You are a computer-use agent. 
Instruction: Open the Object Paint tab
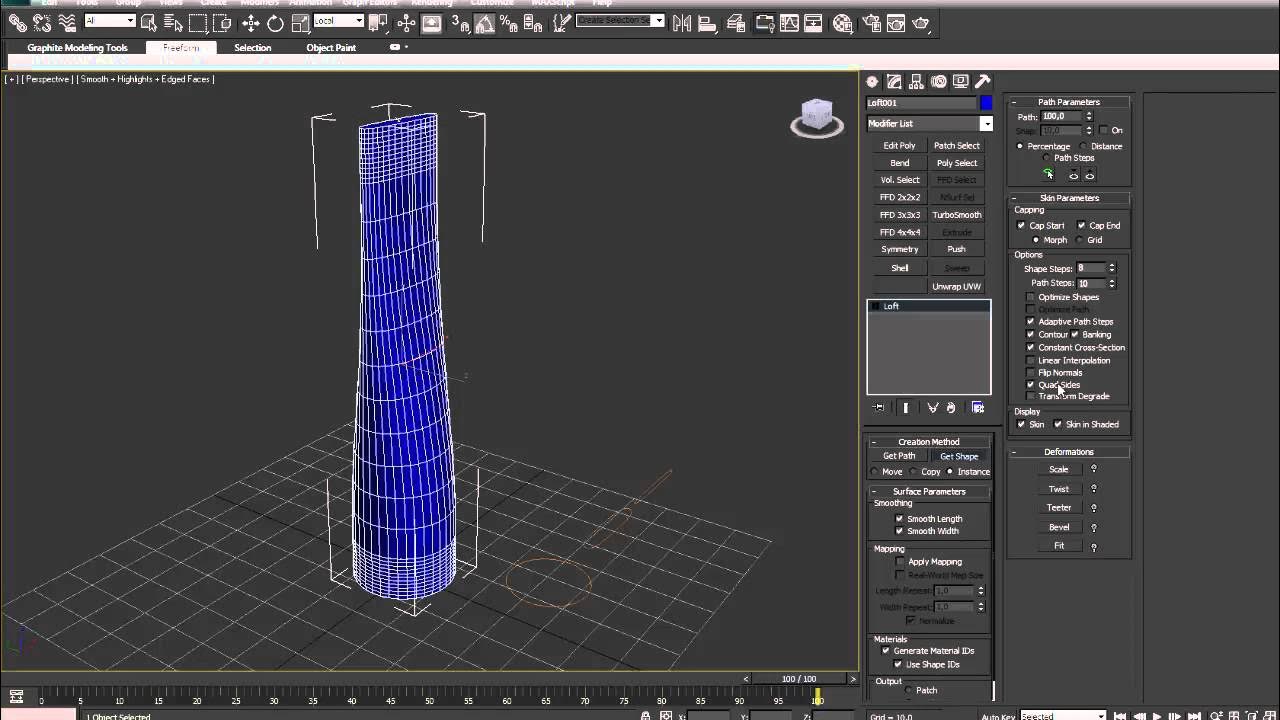331,48
